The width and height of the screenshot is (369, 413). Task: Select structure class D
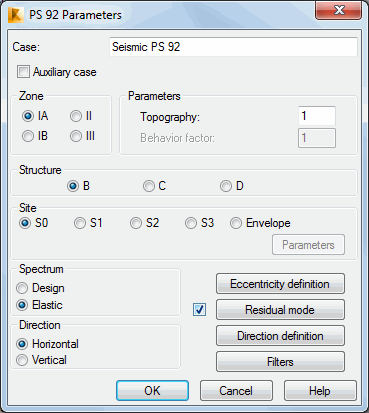(226, 186)
